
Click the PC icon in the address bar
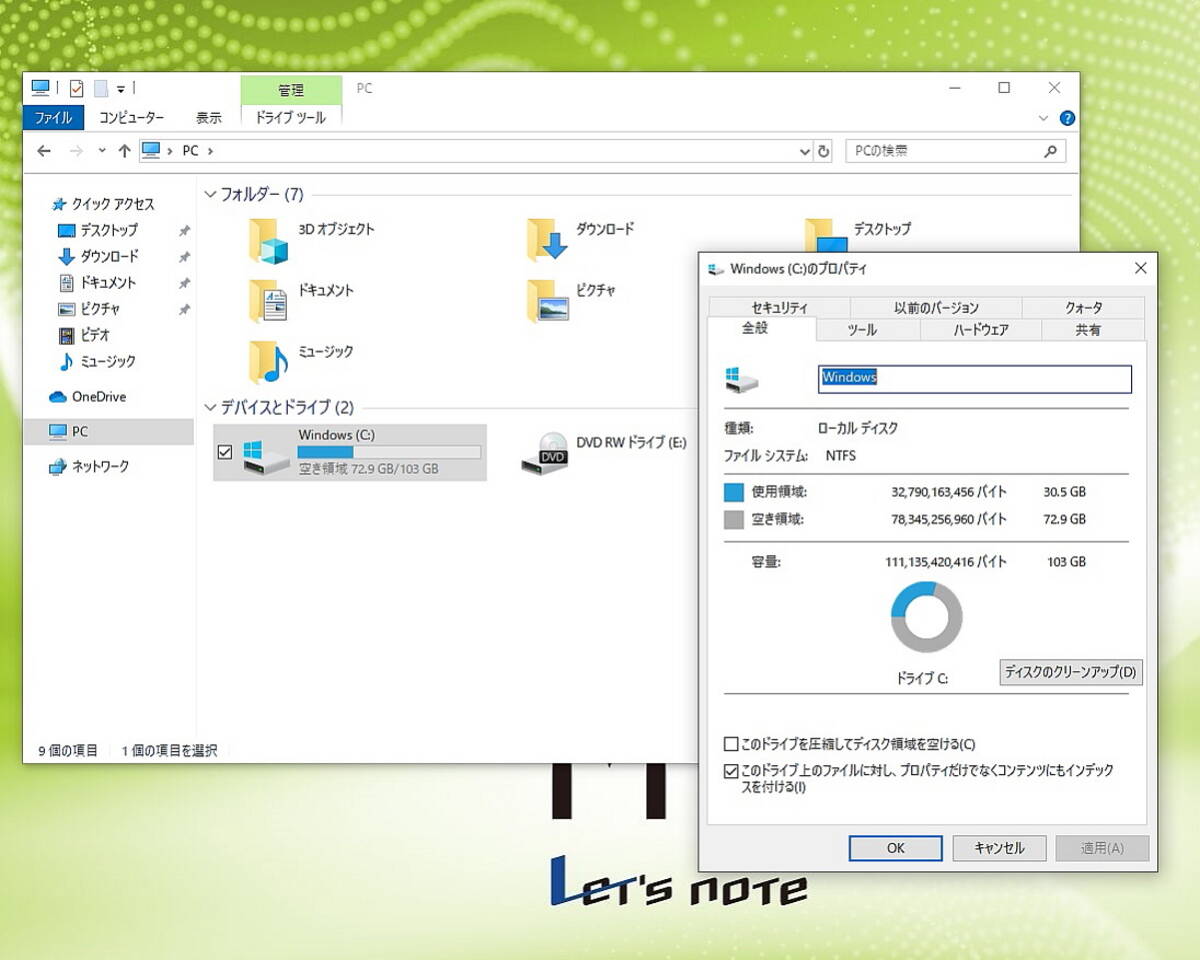pyautogui.click(x=151, y=151)
